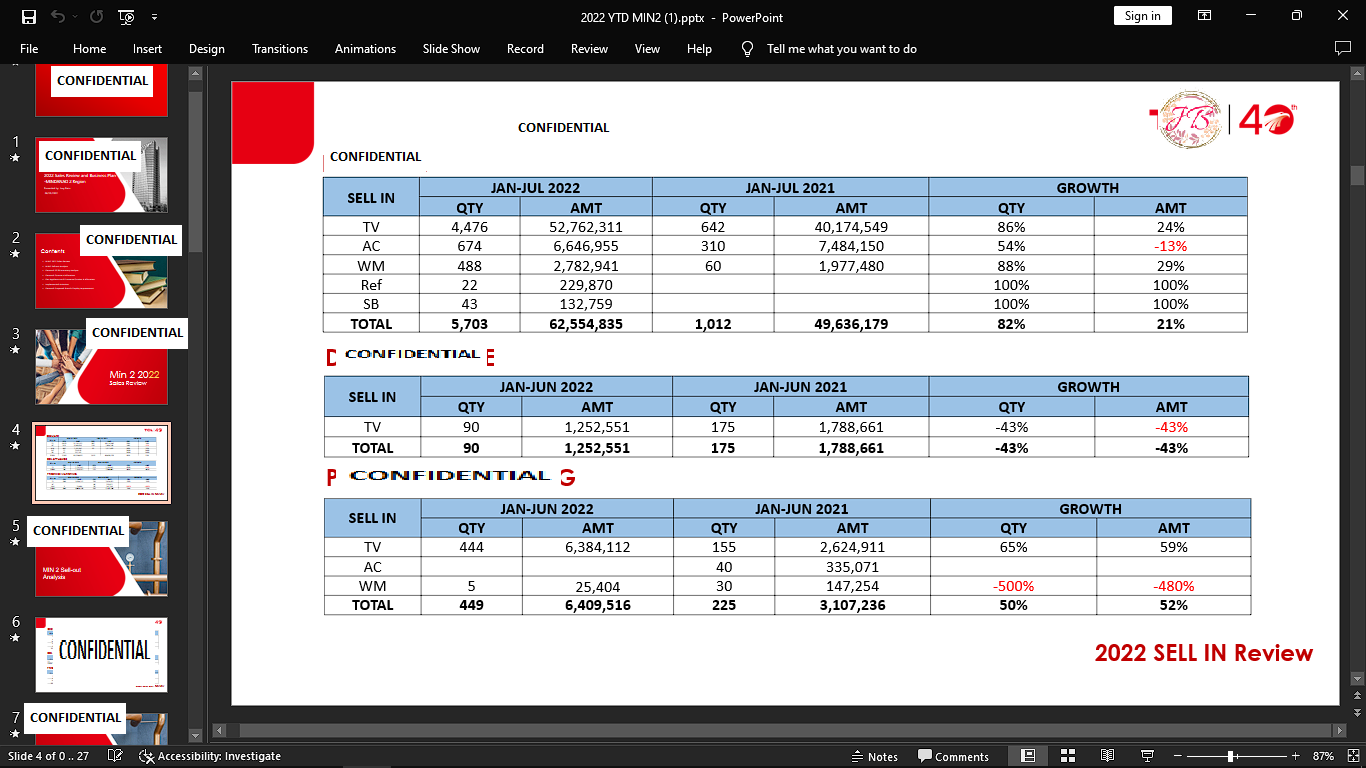Switch to Normal view
The height and width of the screenshot is (768, 1366).
click(1027, 756)
